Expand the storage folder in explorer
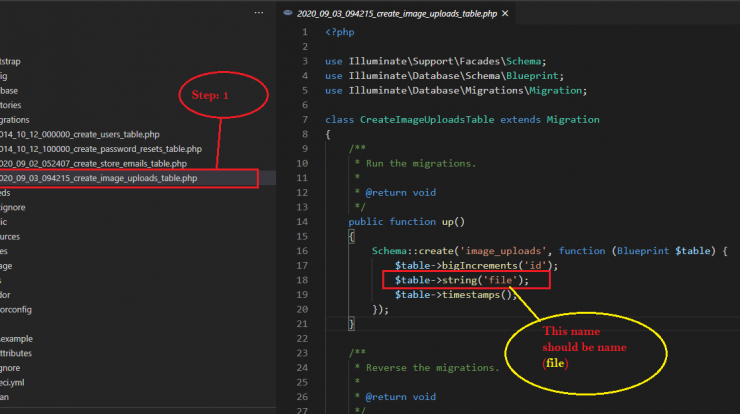Screen dimensions: 740x414 [6, 266]
